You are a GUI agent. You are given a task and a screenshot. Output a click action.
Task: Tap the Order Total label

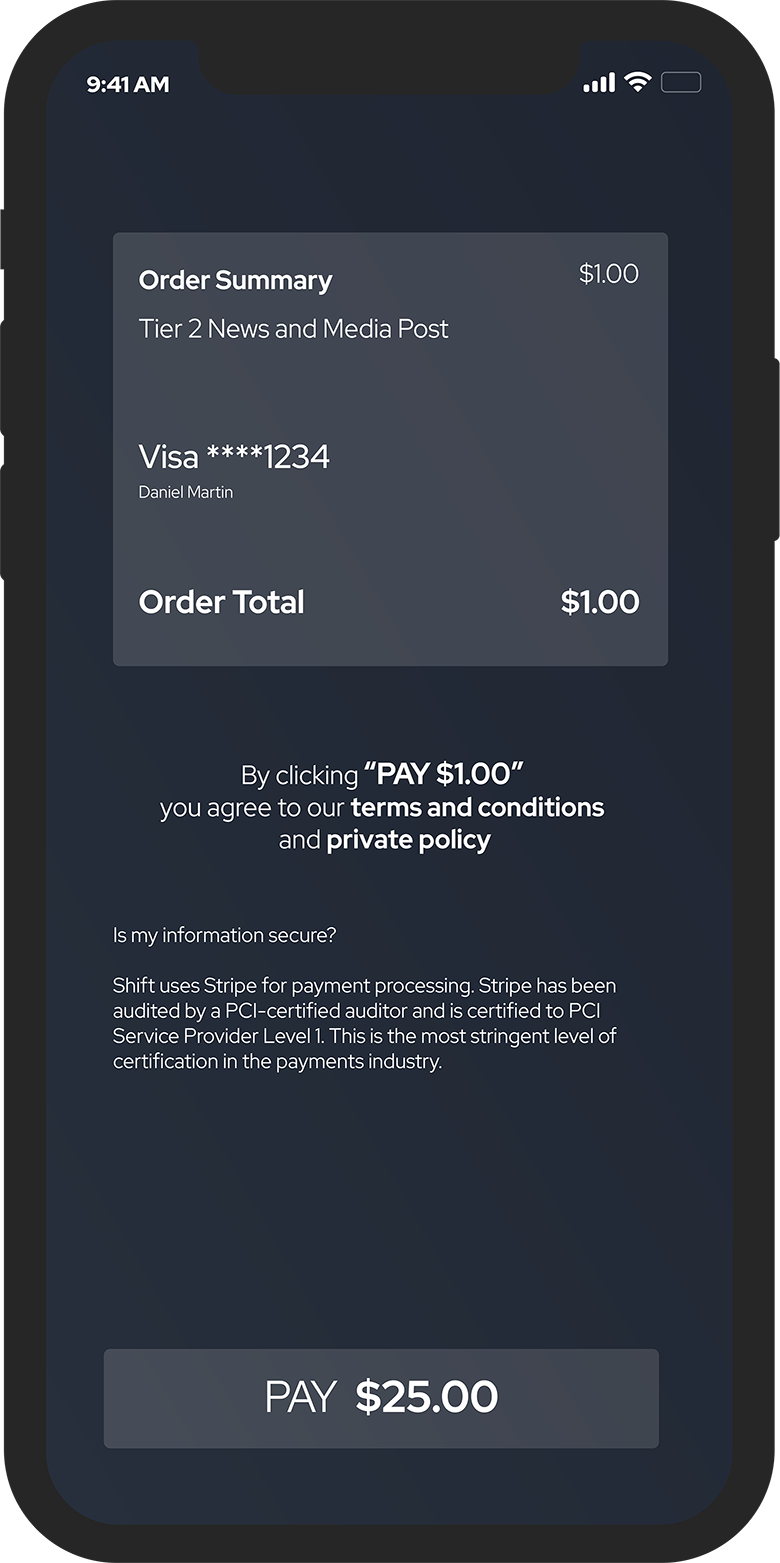221,602
